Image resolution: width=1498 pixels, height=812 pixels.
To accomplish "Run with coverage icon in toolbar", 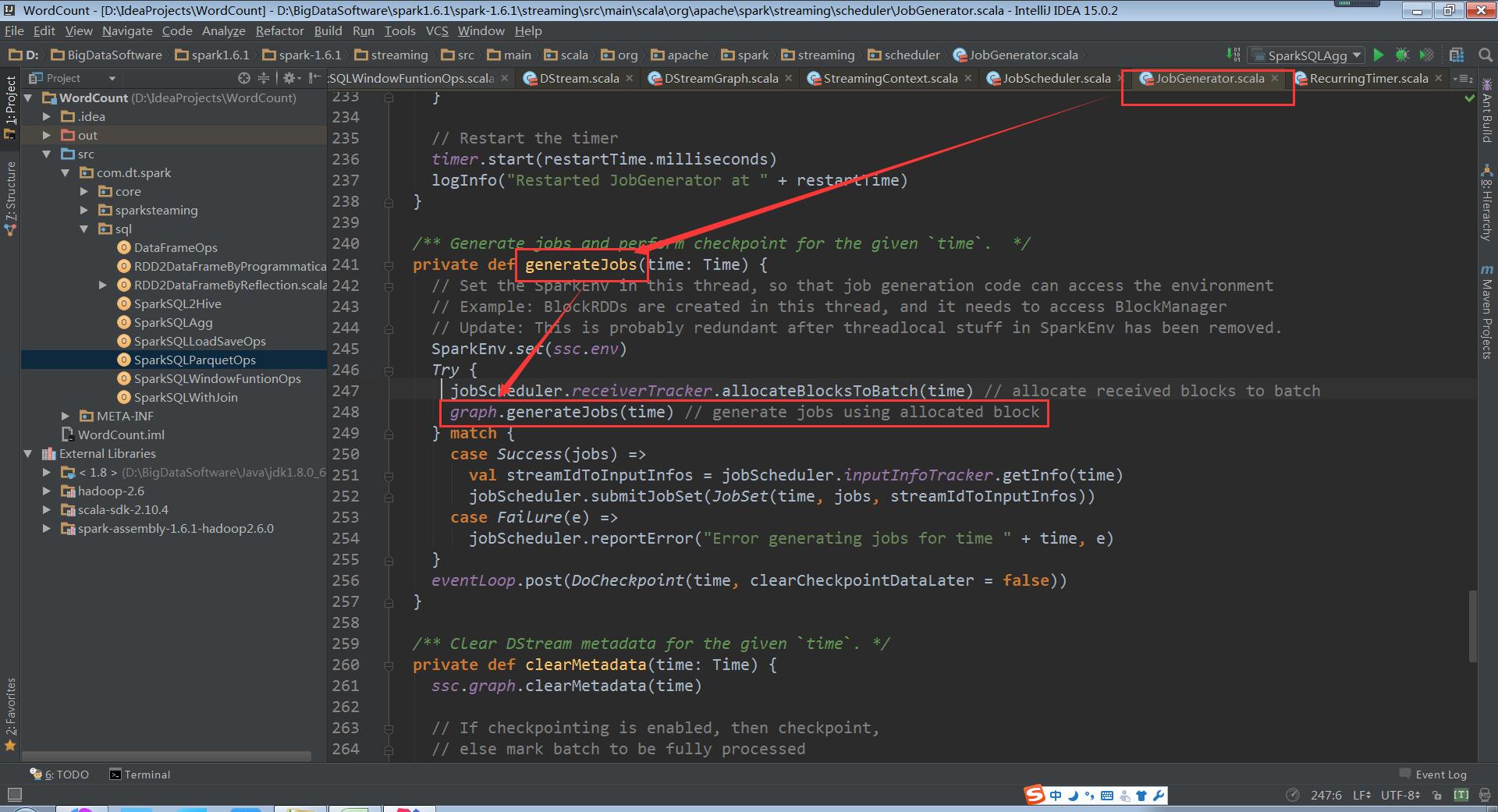I will 1426,55.
